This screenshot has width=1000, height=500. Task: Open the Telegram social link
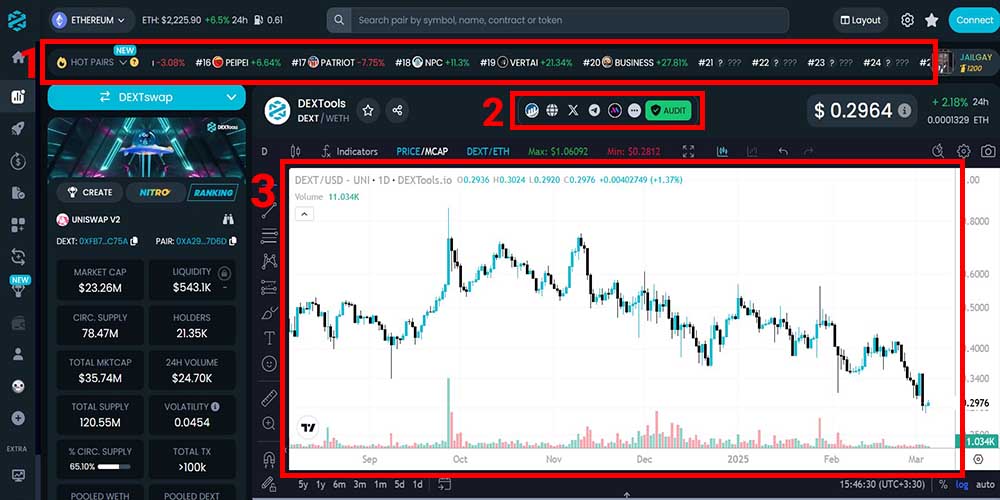pos(594,110)
